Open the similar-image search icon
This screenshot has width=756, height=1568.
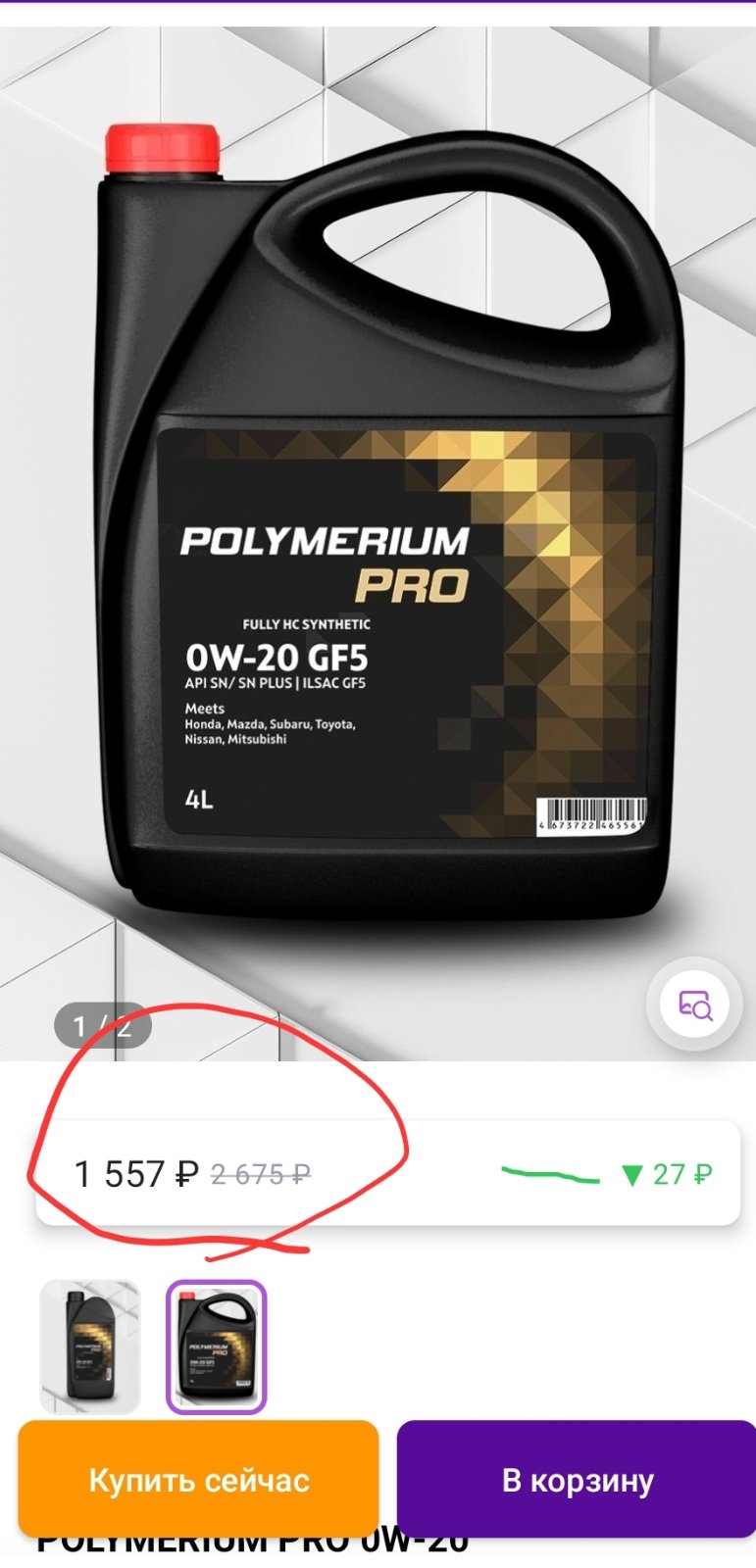click(695, 1004)
